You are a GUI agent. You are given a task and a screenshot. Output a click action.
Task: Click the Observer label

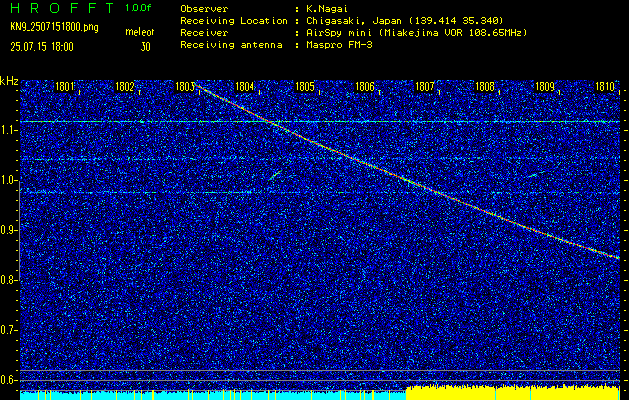click(x=204, y=9)
